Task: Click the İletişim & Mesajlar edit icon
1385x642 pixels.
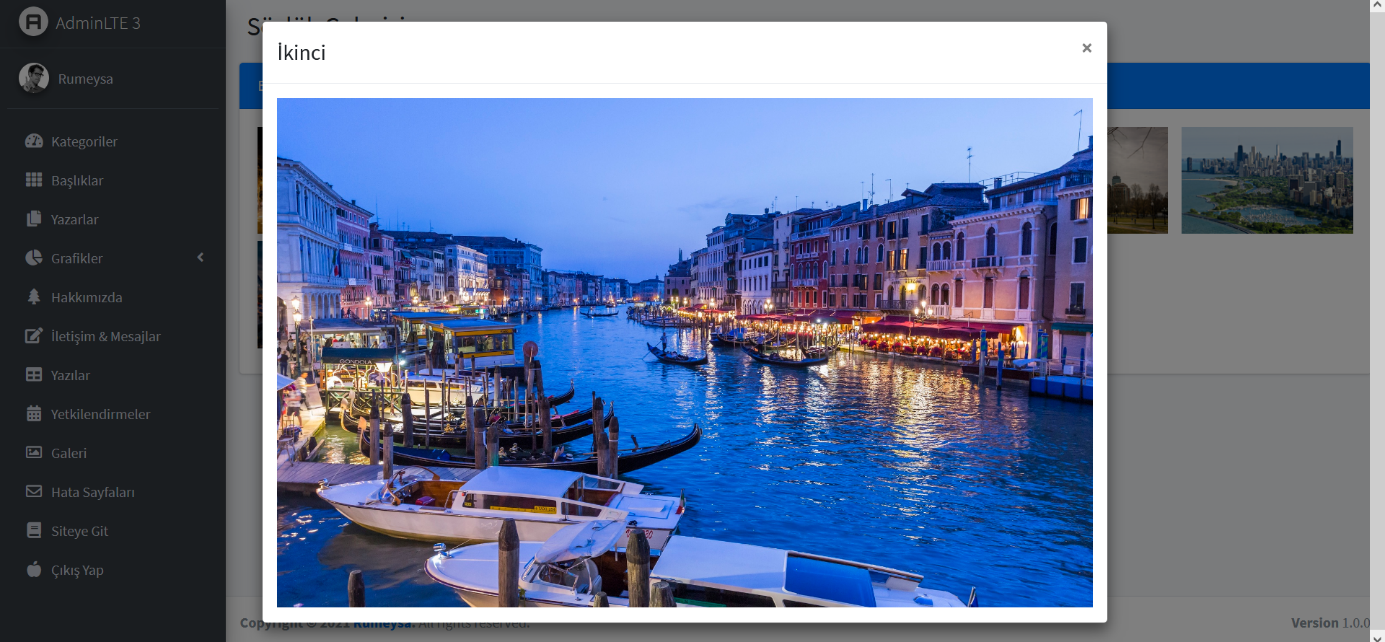Action: pos(34,336)
